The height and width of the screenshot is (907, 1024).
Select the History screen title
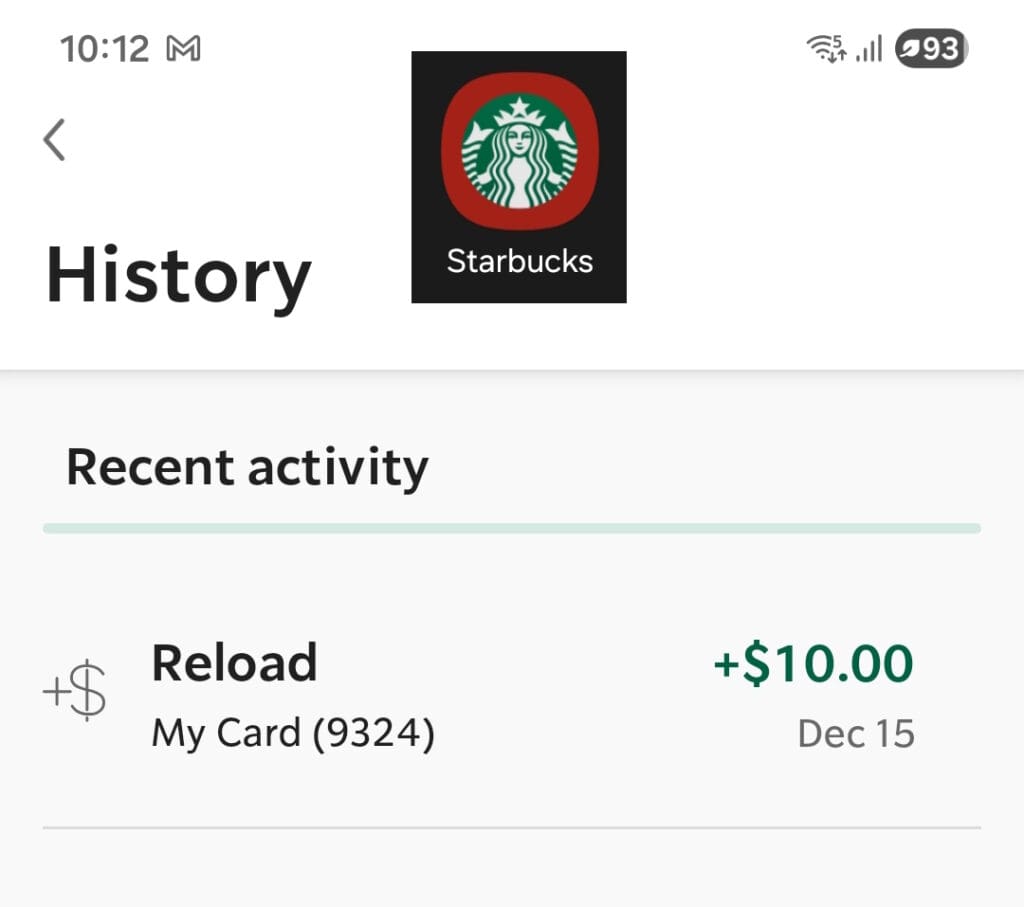(x=178, y=275)
